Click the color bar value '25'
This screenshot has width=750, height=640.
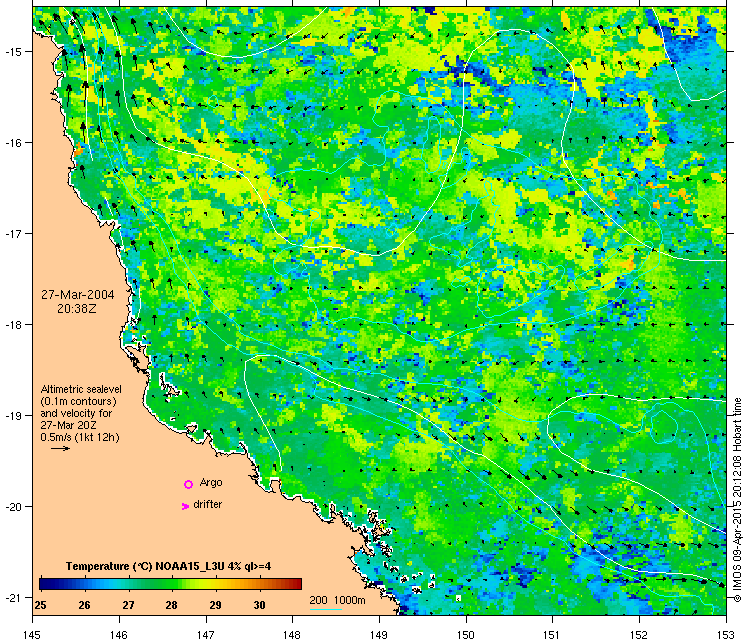[x=41, y=605]
